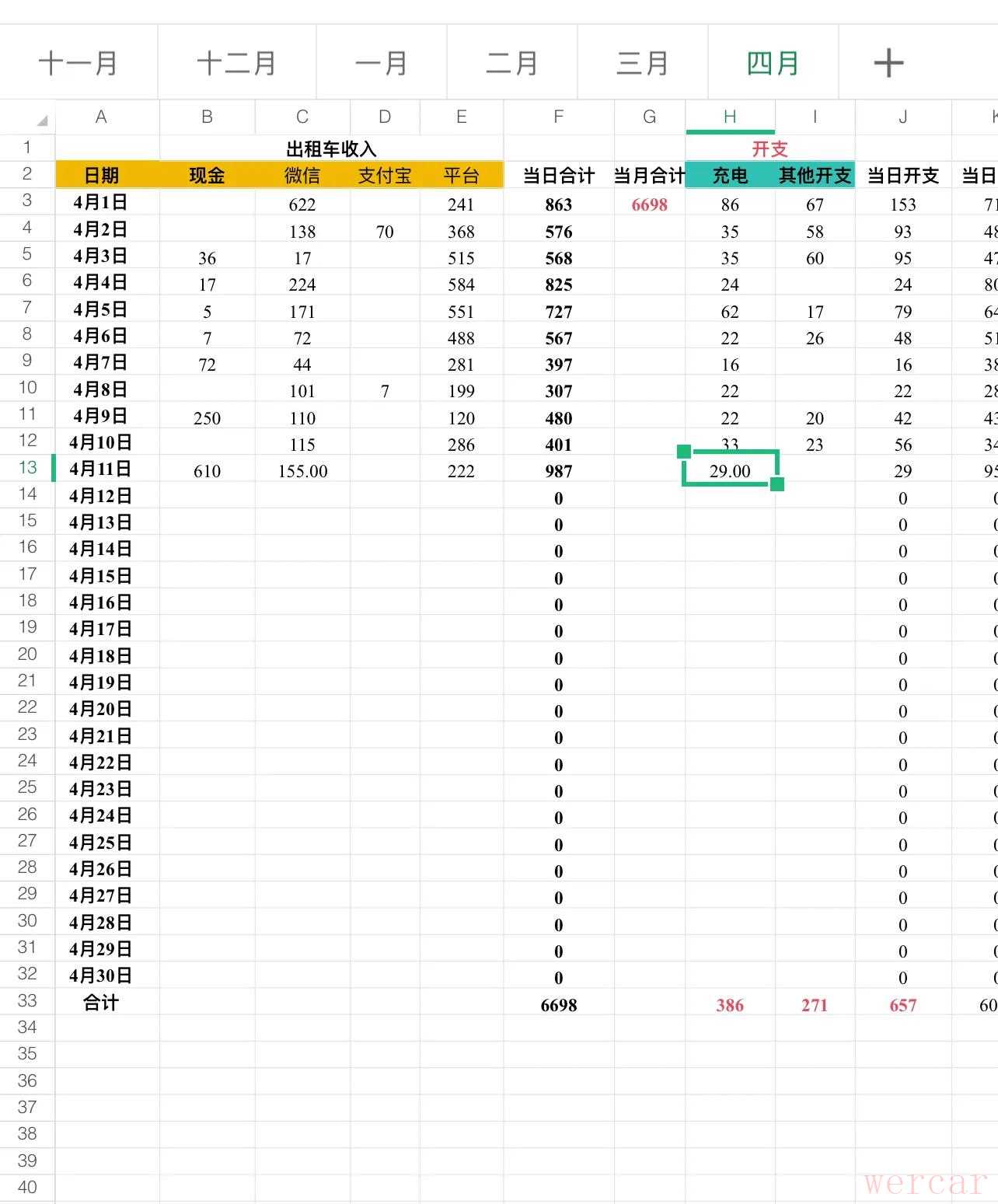Click the select-all corner triangle
Screen dimensions: 998x1204
tap(42, 120)
